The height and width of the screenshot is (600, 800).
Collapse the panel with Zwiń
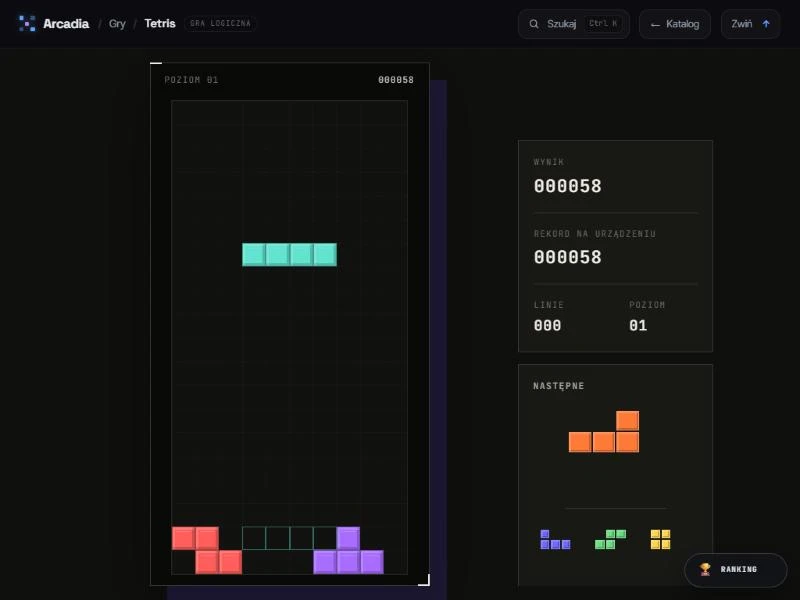click(x=750, y=24)
